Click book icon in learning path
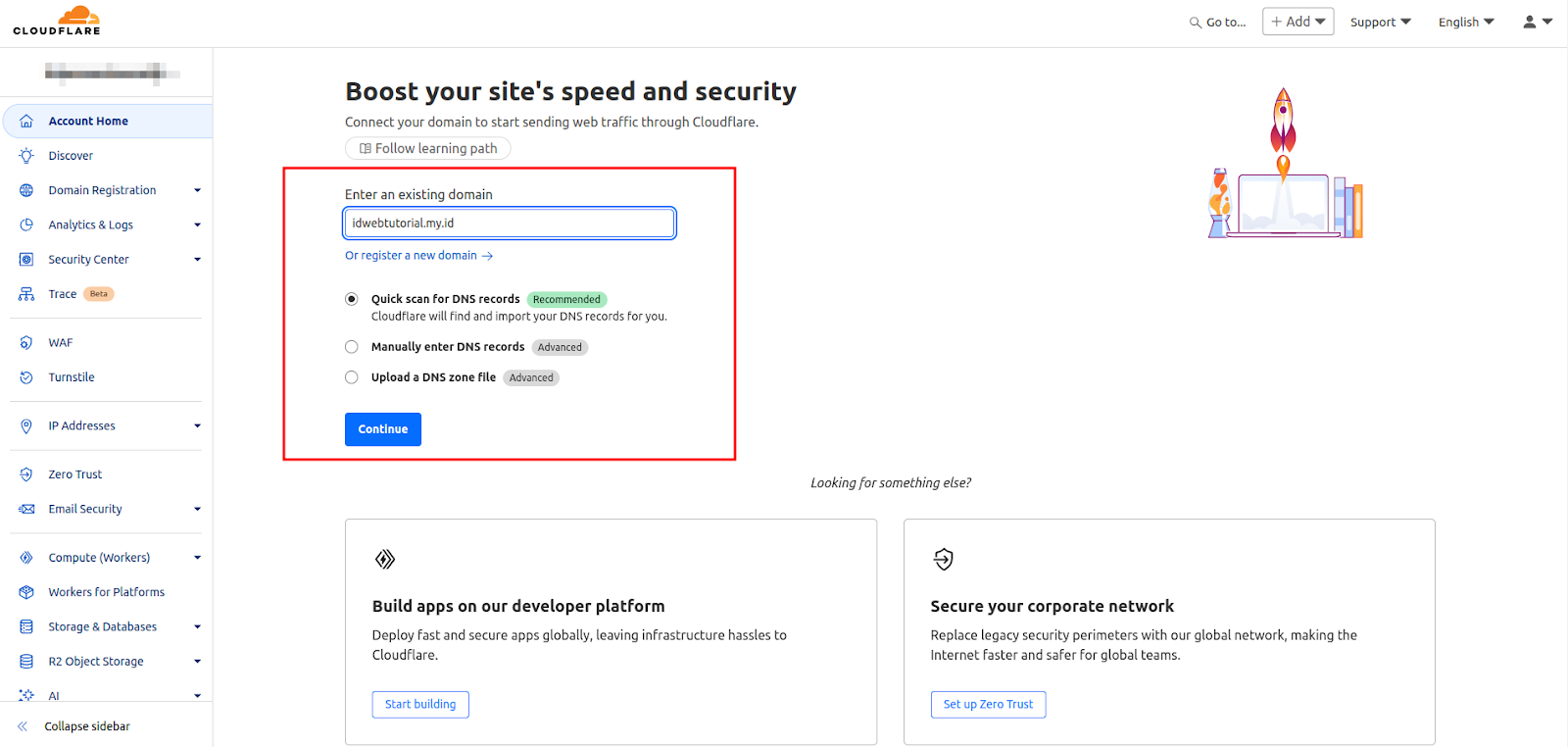Screen dimensions: 1568x747 pyautogui.click(x=366, y=149)
